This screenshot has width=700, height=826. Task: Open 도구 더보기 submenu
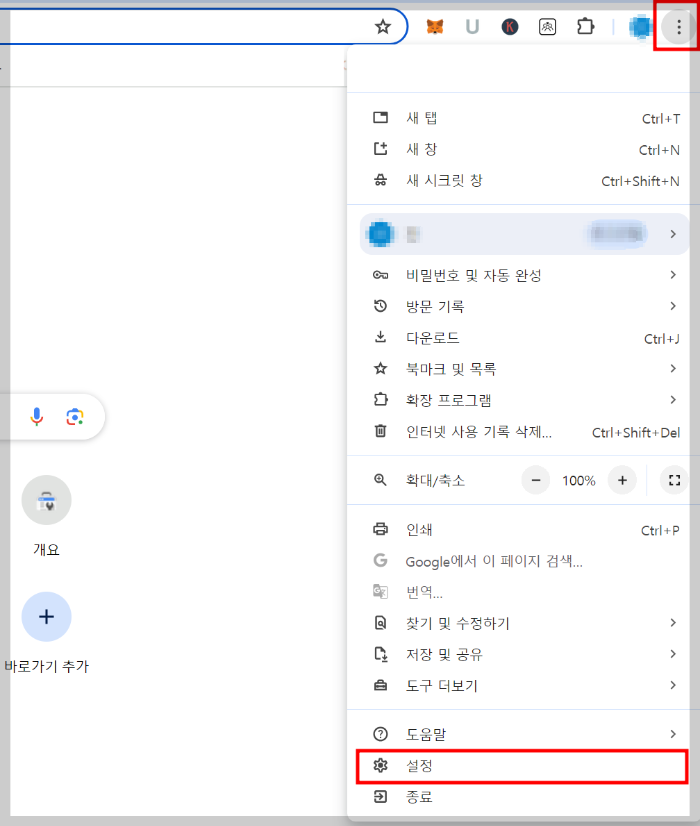point(526,685)
